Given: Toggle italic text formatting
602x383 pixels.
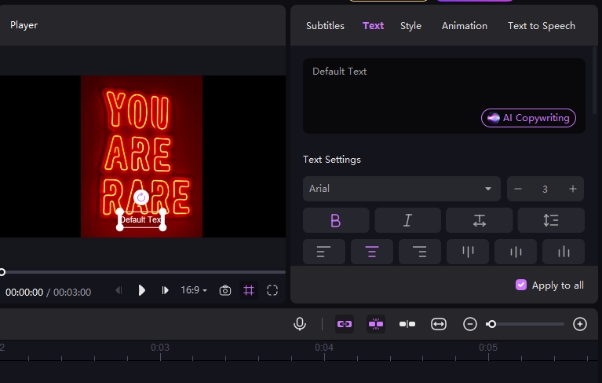Looking at the screenshot, I should click(407, 220).
